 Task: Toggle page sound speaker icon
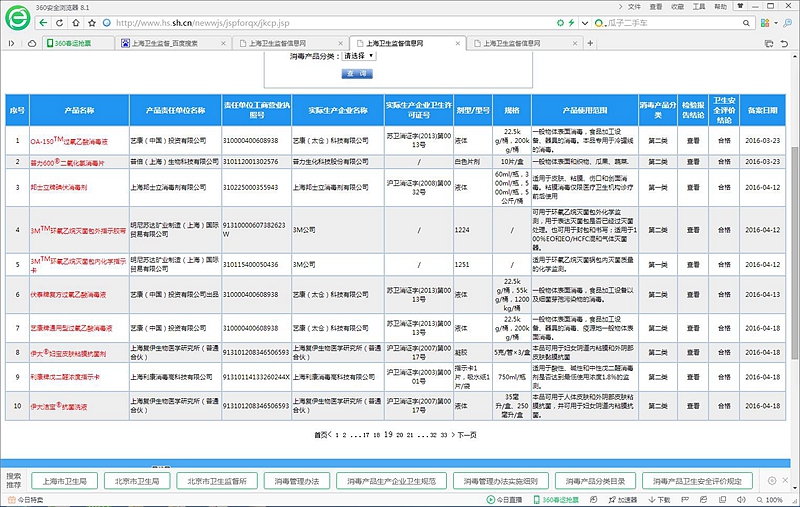[x=741, y=500]
